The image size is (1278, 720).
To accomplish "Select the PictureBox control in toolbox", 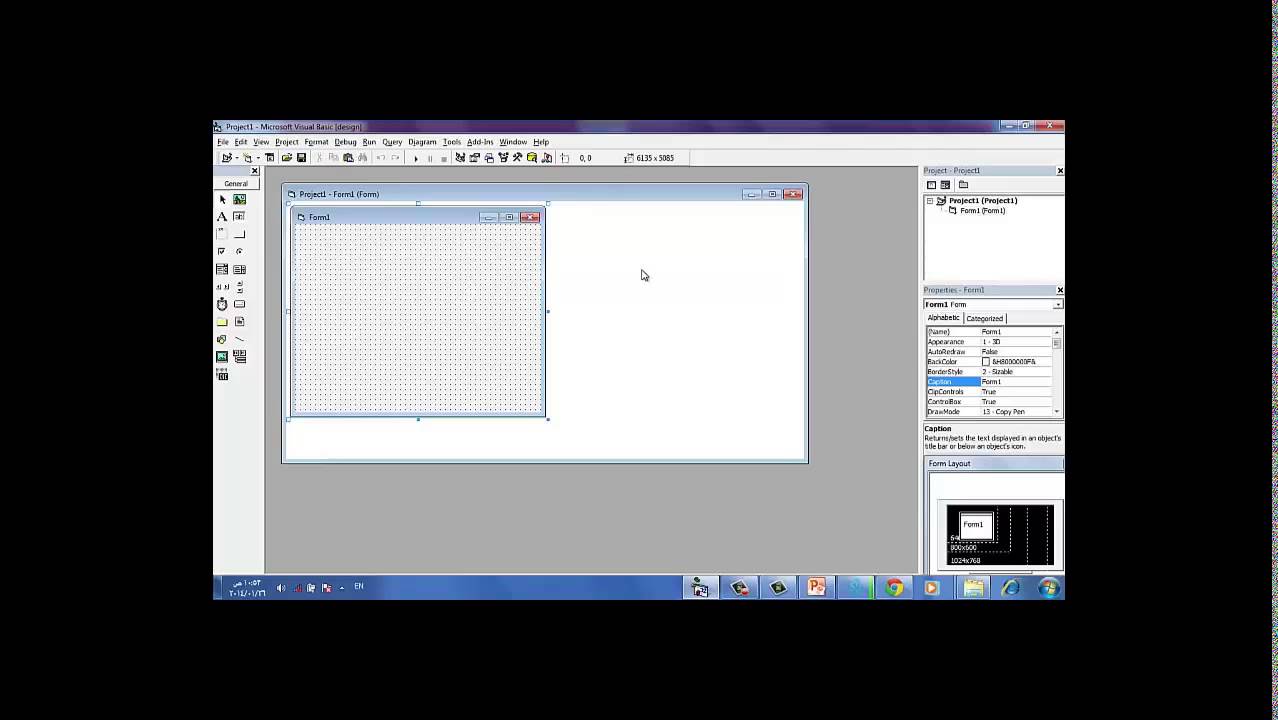I will tap(239, 199).
